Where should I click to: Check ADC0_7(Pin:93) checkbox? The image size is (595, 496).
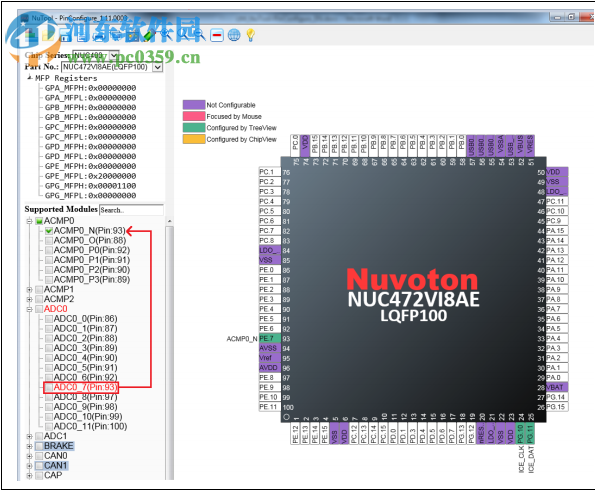click(x=49, y=387)
